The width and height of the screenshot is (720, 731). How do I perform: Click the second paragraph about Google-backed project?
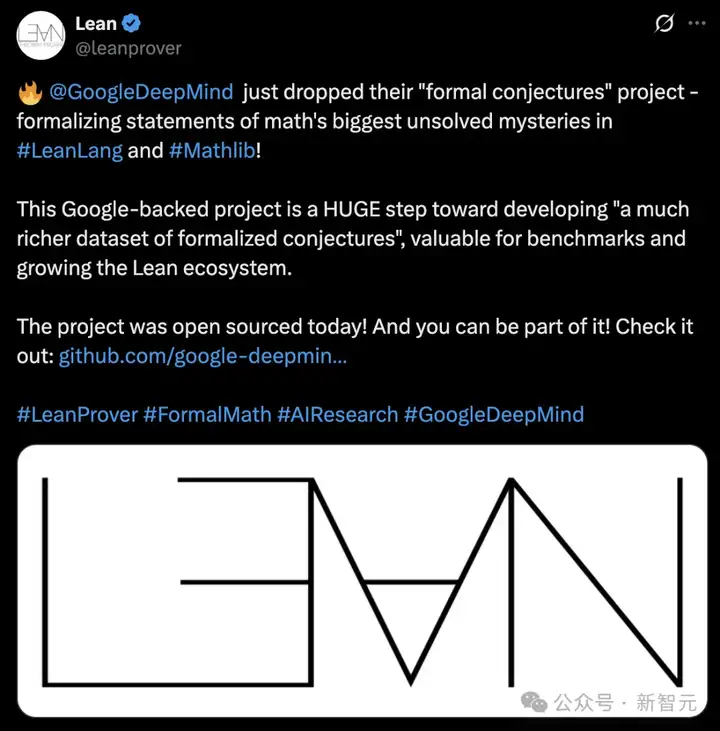pyautogui.click(x=353, y=239)
